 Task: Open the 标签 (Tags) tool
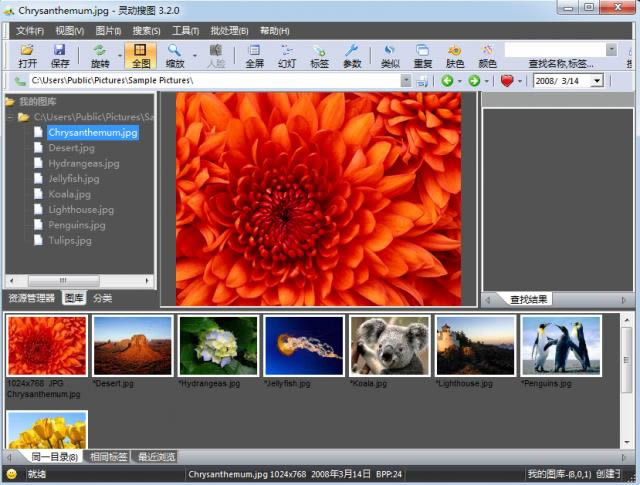pos(319,55)
